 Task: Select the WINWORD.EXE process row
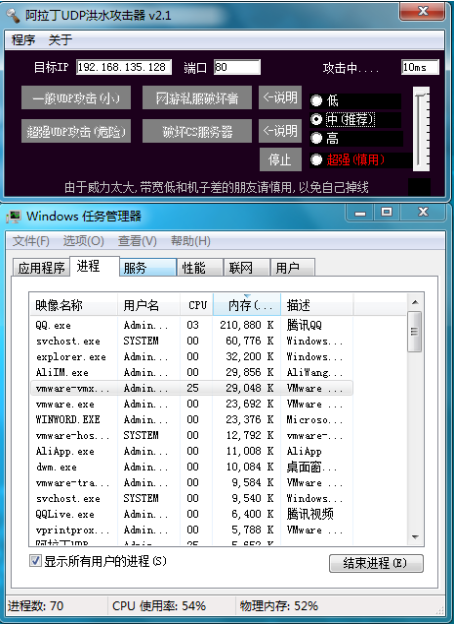[x=192, y=420]
